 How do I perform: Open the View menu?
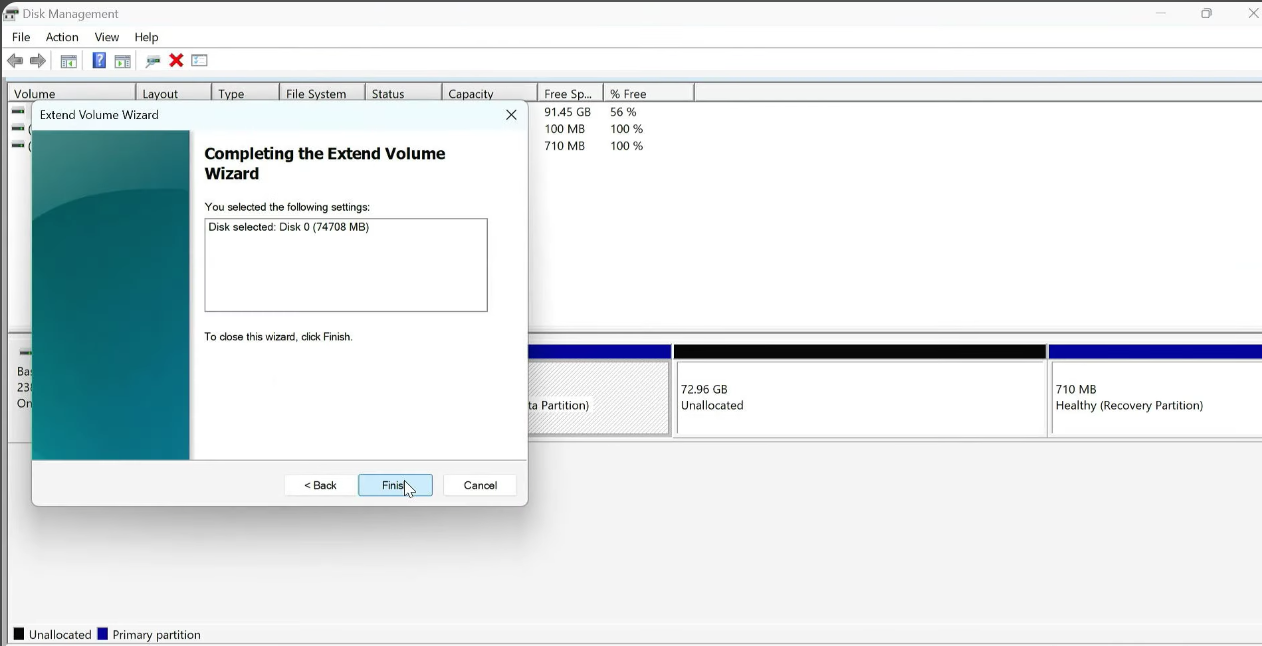pos(107,37)
